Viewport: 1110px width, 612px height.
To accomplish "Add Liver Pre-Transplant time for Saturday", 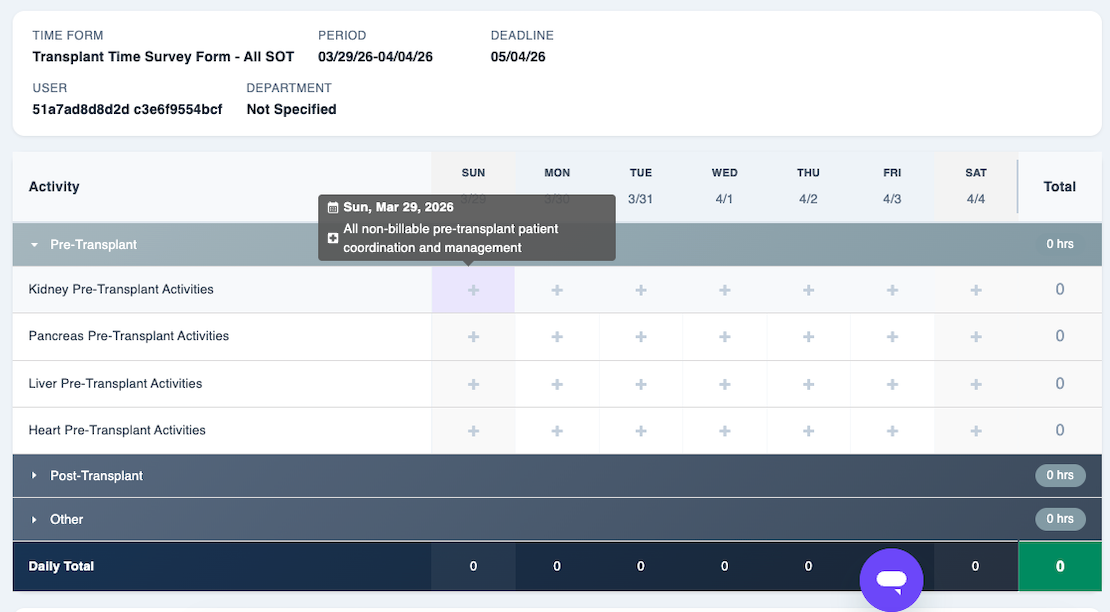I will click(x=975, y=384).
